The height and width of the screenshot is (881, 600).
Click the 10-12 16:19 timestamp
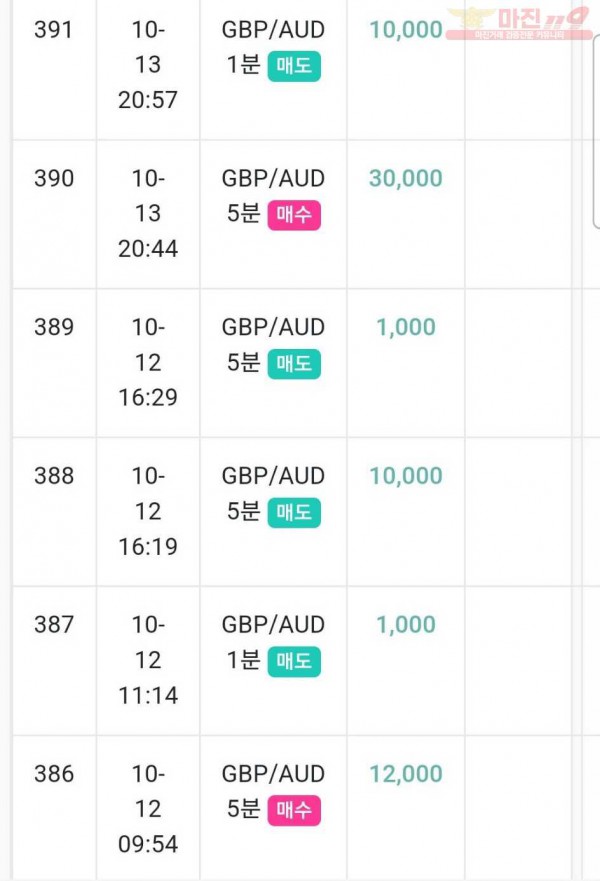tap(148, 511)
